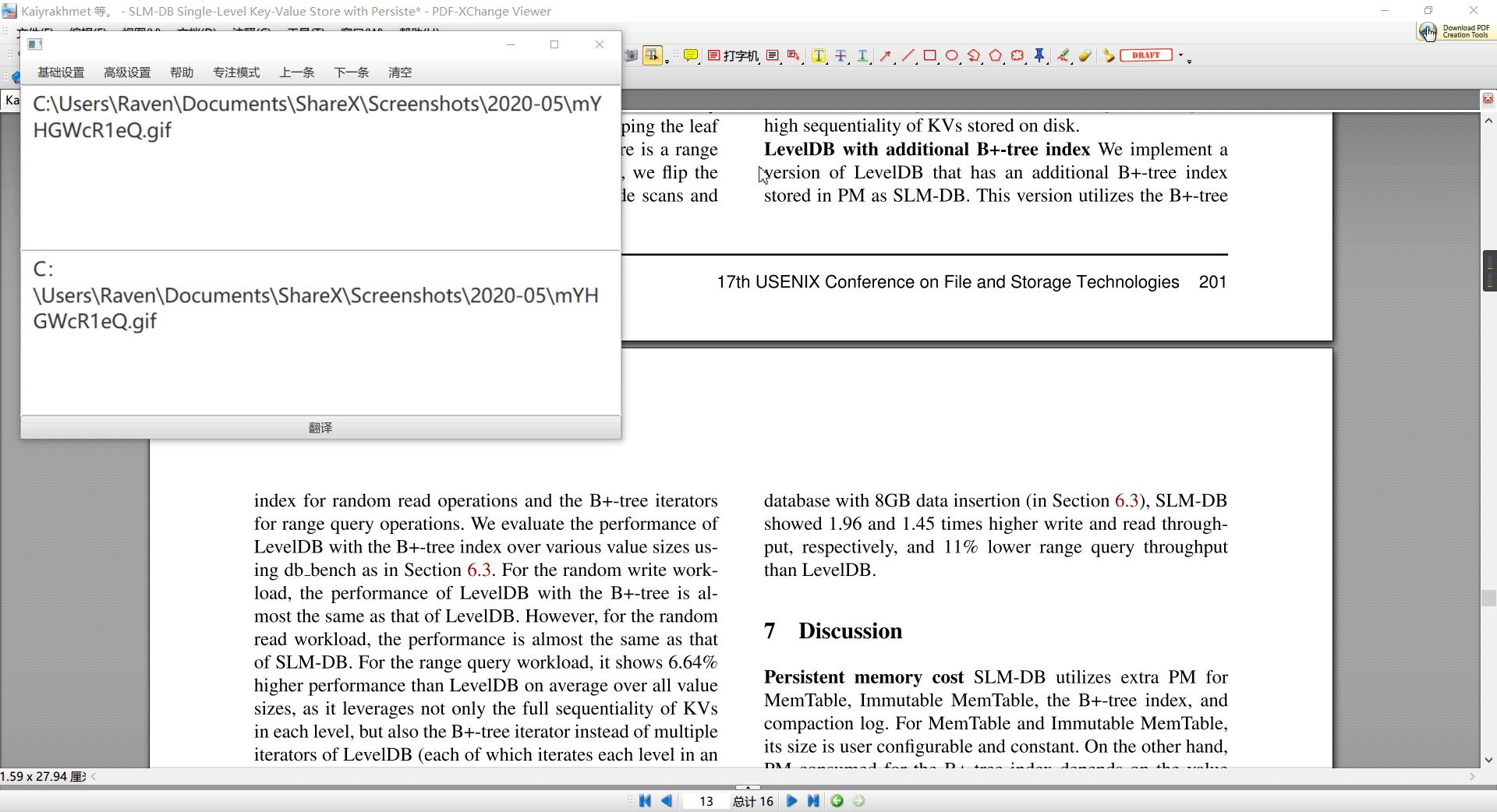Select the pentagon polygon tool

click(x=995, y=55)
